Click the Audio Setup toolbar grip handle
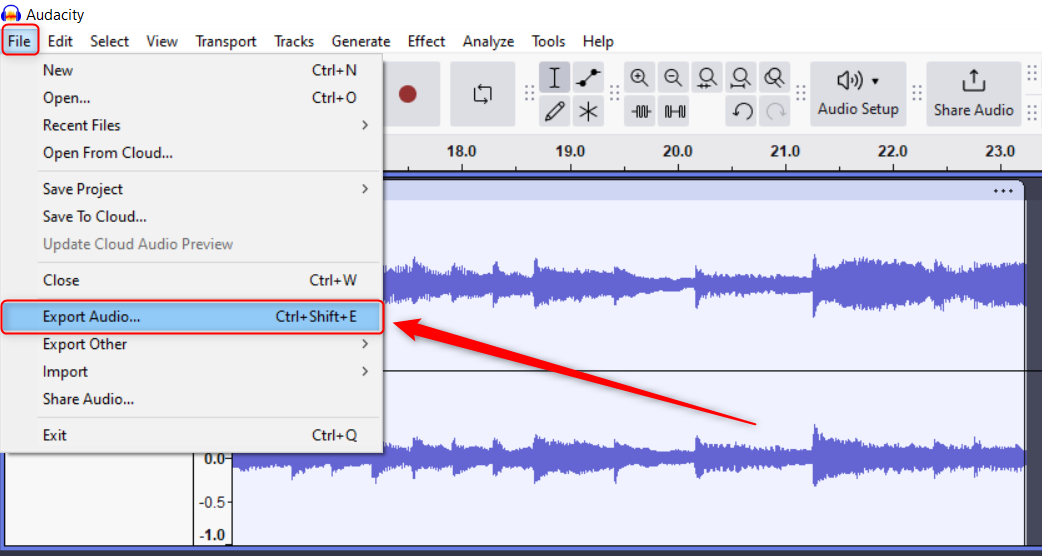The height and width of the screenshot is (556, 1042). [800, 94]
